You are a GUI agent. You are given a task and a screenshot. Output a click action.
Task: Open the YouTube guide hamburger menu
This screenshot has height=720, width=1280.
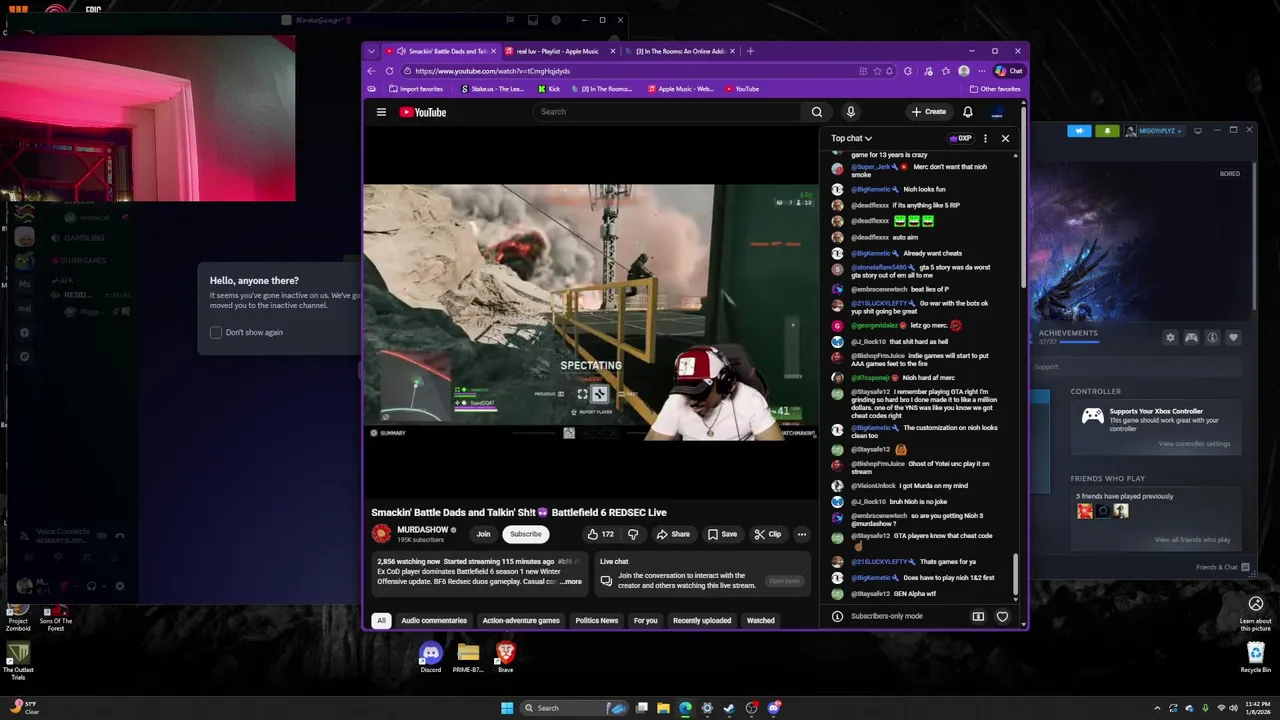[x=381, y=112]
